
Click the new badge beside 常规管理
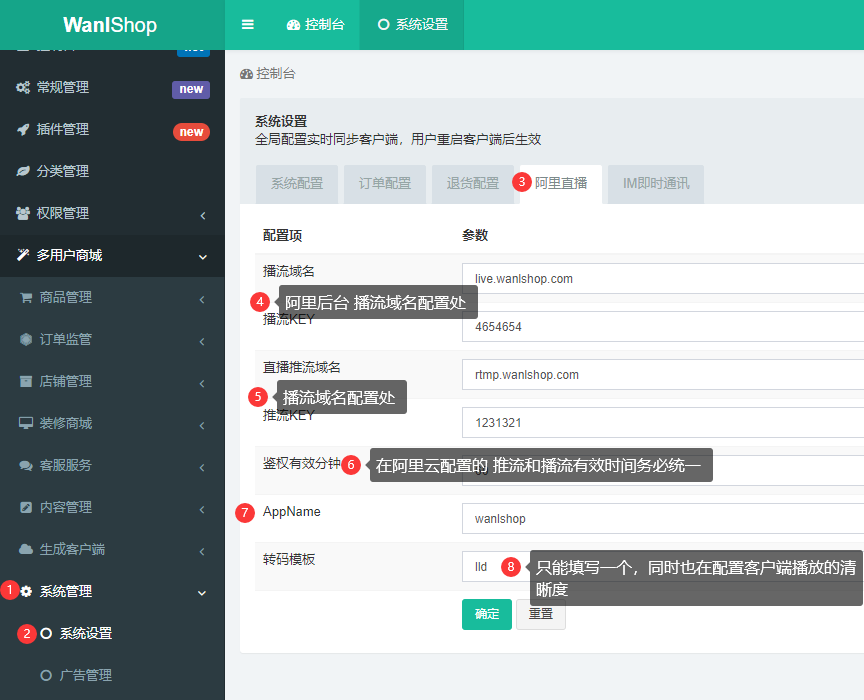point(191,89)
